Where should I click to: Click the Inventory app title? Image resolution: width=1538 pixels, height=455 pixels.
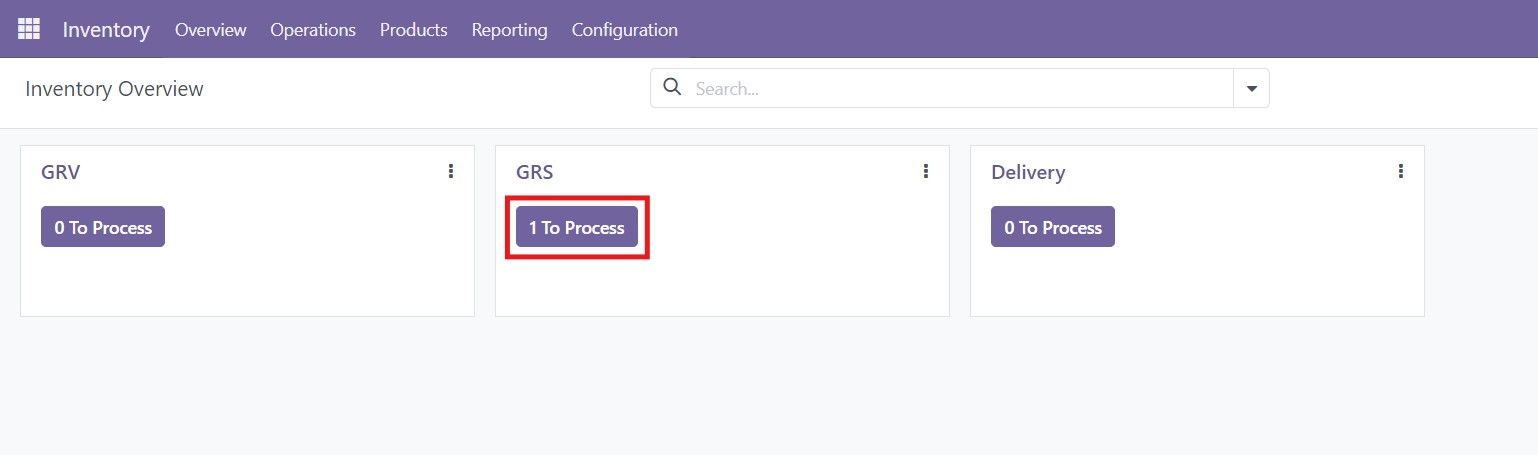click(x=106, y=30)
